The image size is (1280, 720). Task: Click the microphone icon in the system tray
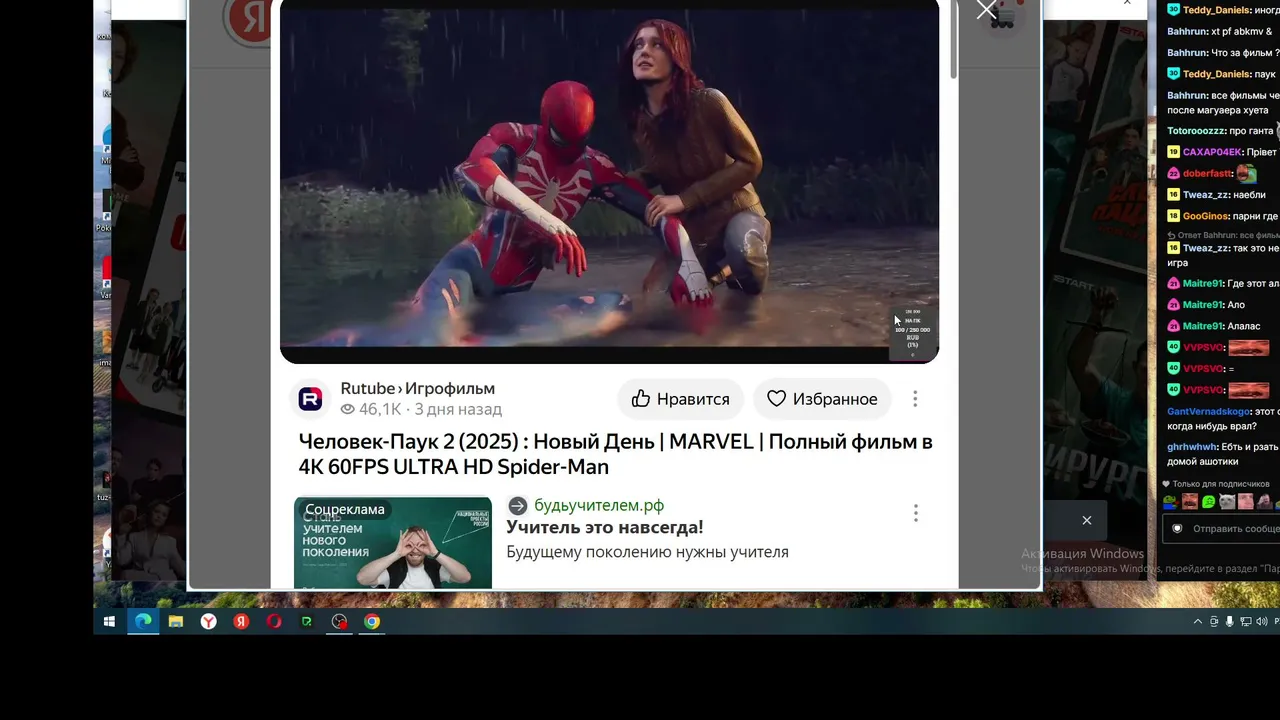pos(1229,622)
